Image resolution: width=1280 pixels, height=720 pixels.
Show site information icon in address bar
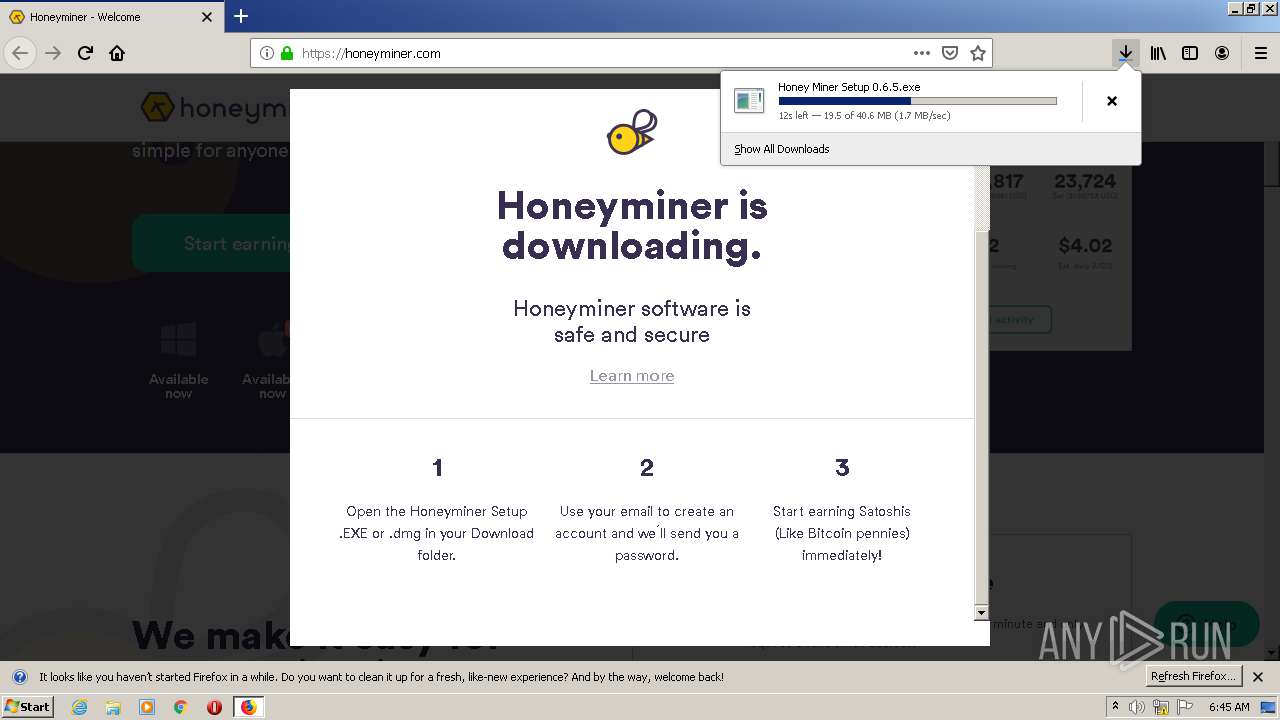(x=267, y=53)
